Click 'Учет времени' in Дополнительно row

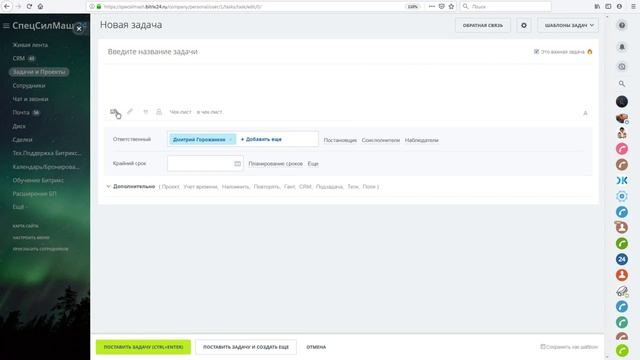(x=200, y=187)
